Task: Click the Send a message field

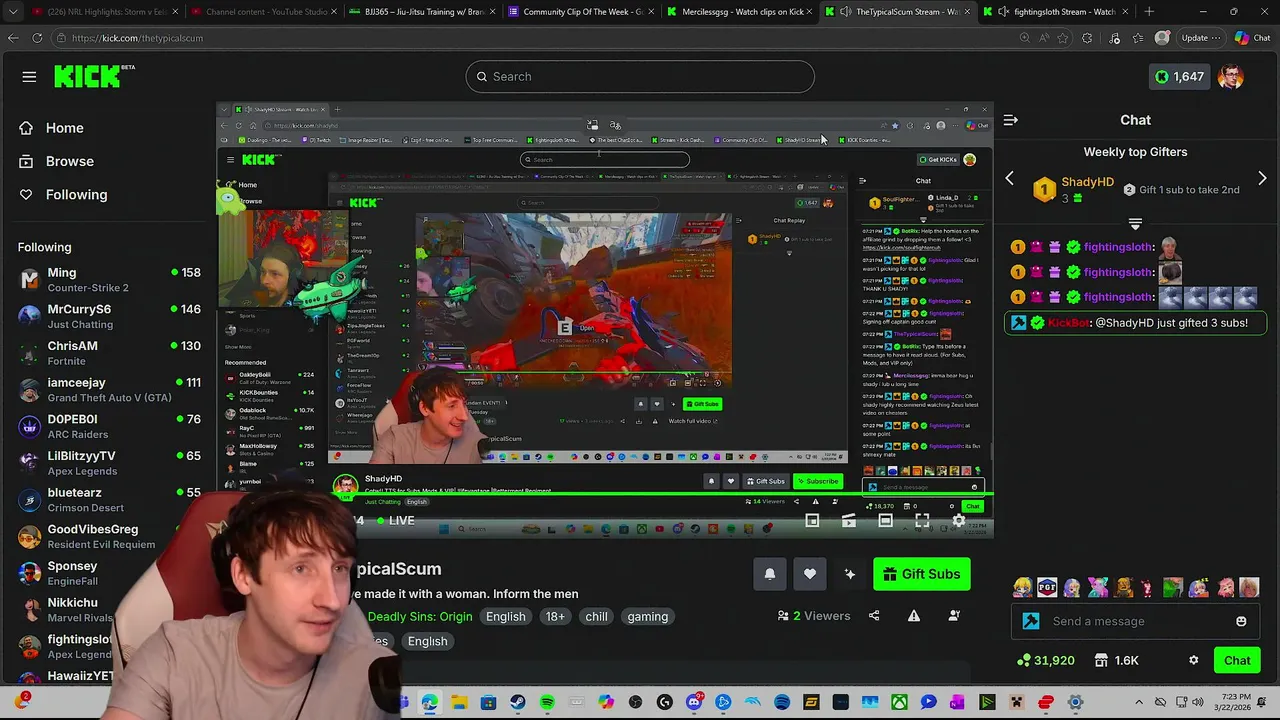Action: coord(1134,621)
